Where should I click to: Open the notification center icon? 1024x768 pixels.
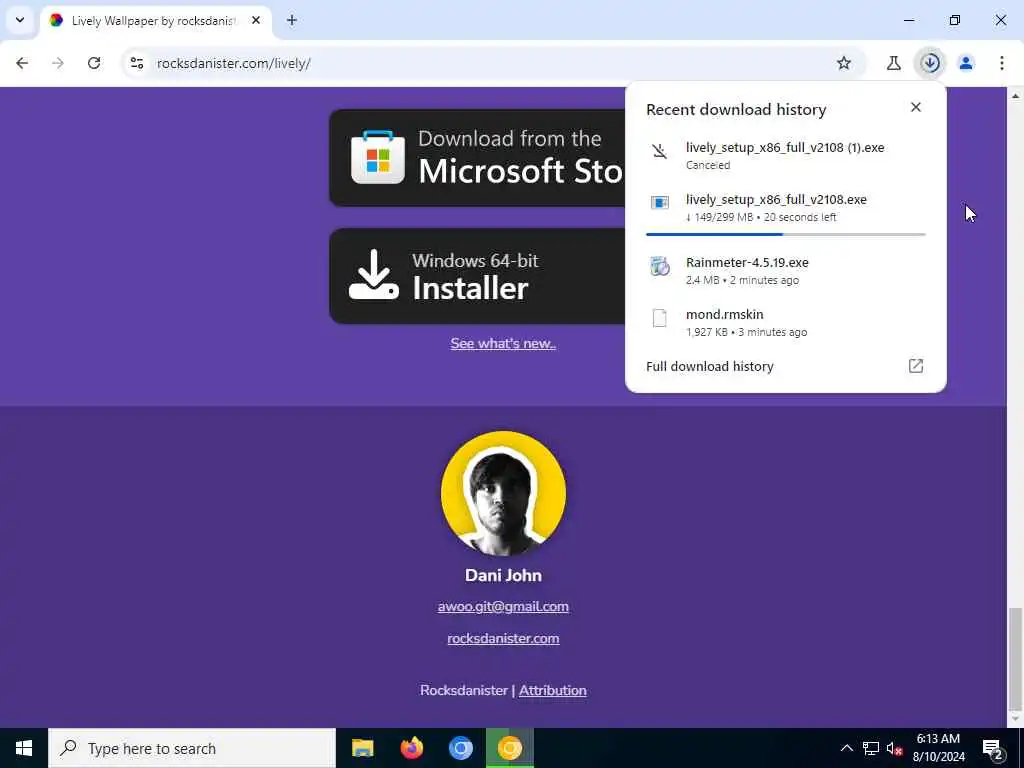pos(993,748)
